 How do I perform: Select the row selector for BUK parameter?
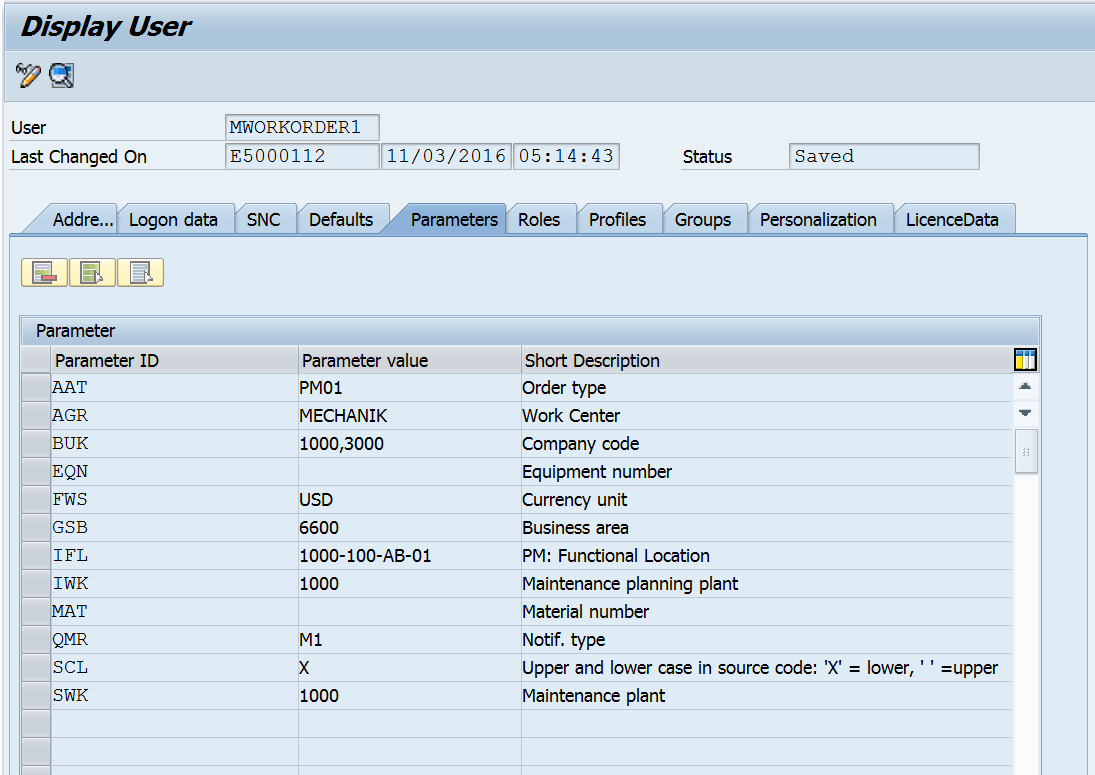coord(35,444)
